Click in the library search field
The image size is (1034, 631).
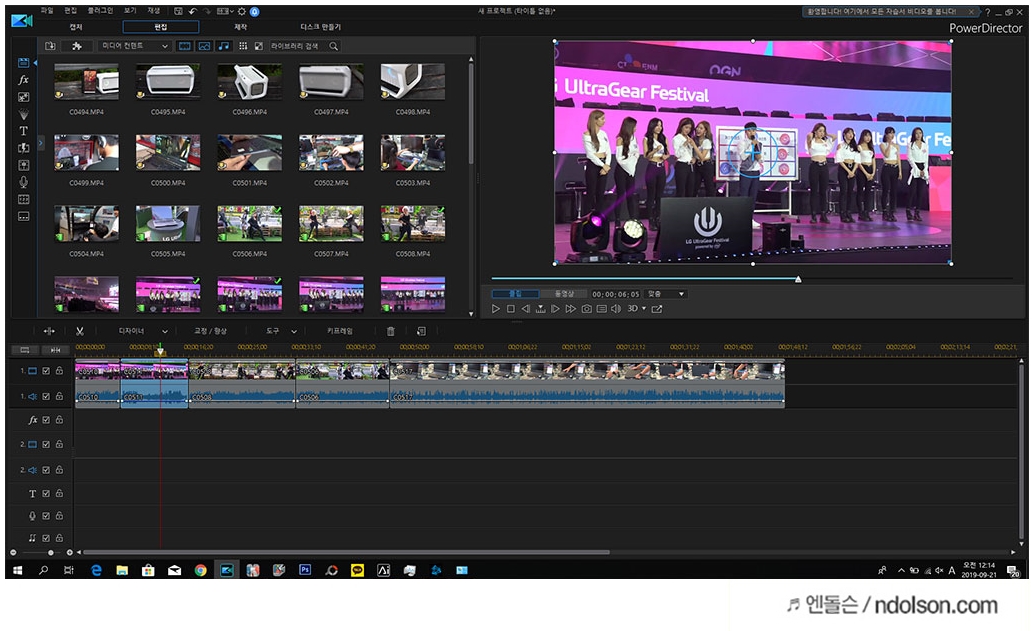[298, 46]
